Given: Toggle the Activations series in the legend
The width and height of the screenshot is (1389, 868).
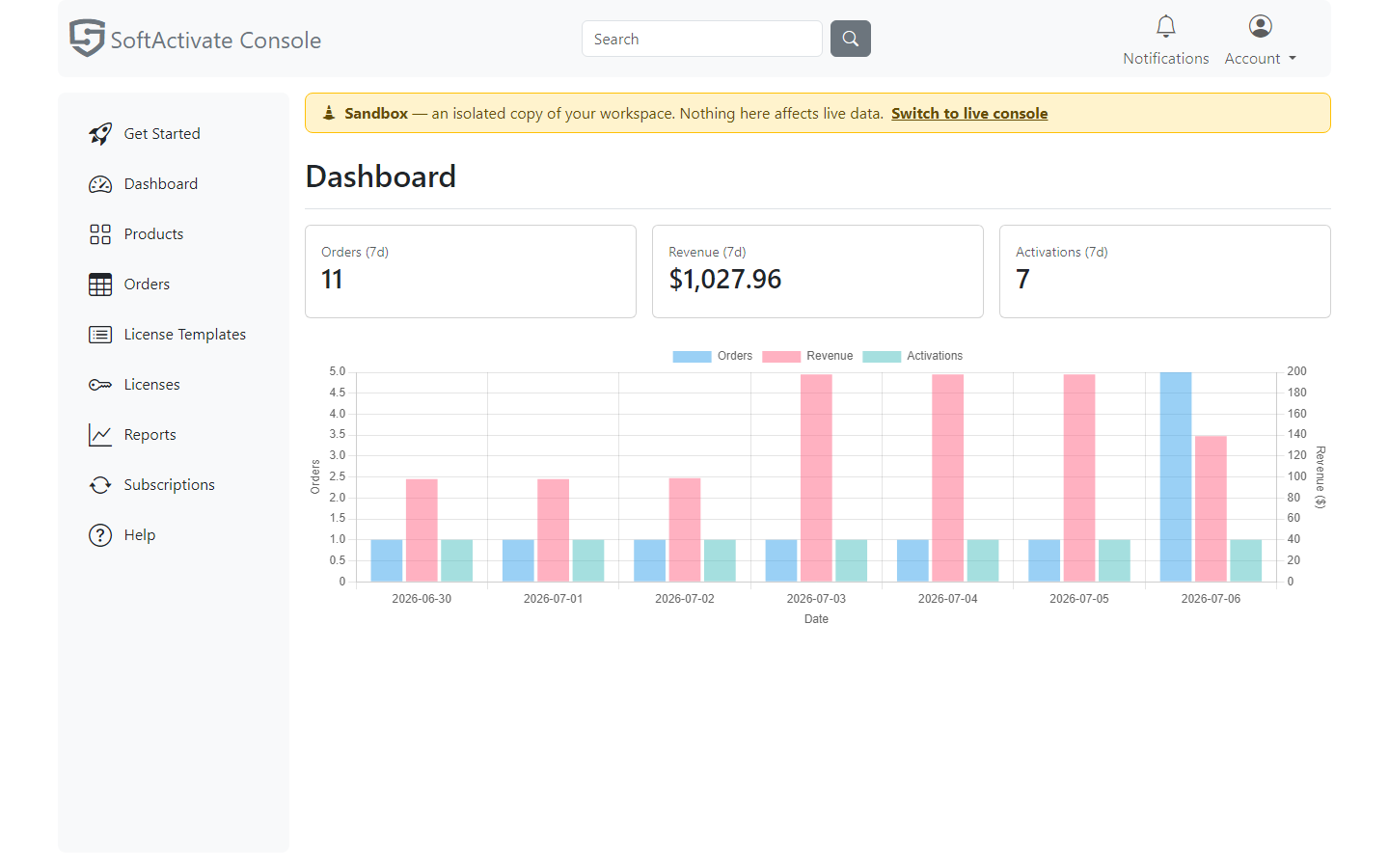Looking at the screenshot, I should [x=912, y=356].
